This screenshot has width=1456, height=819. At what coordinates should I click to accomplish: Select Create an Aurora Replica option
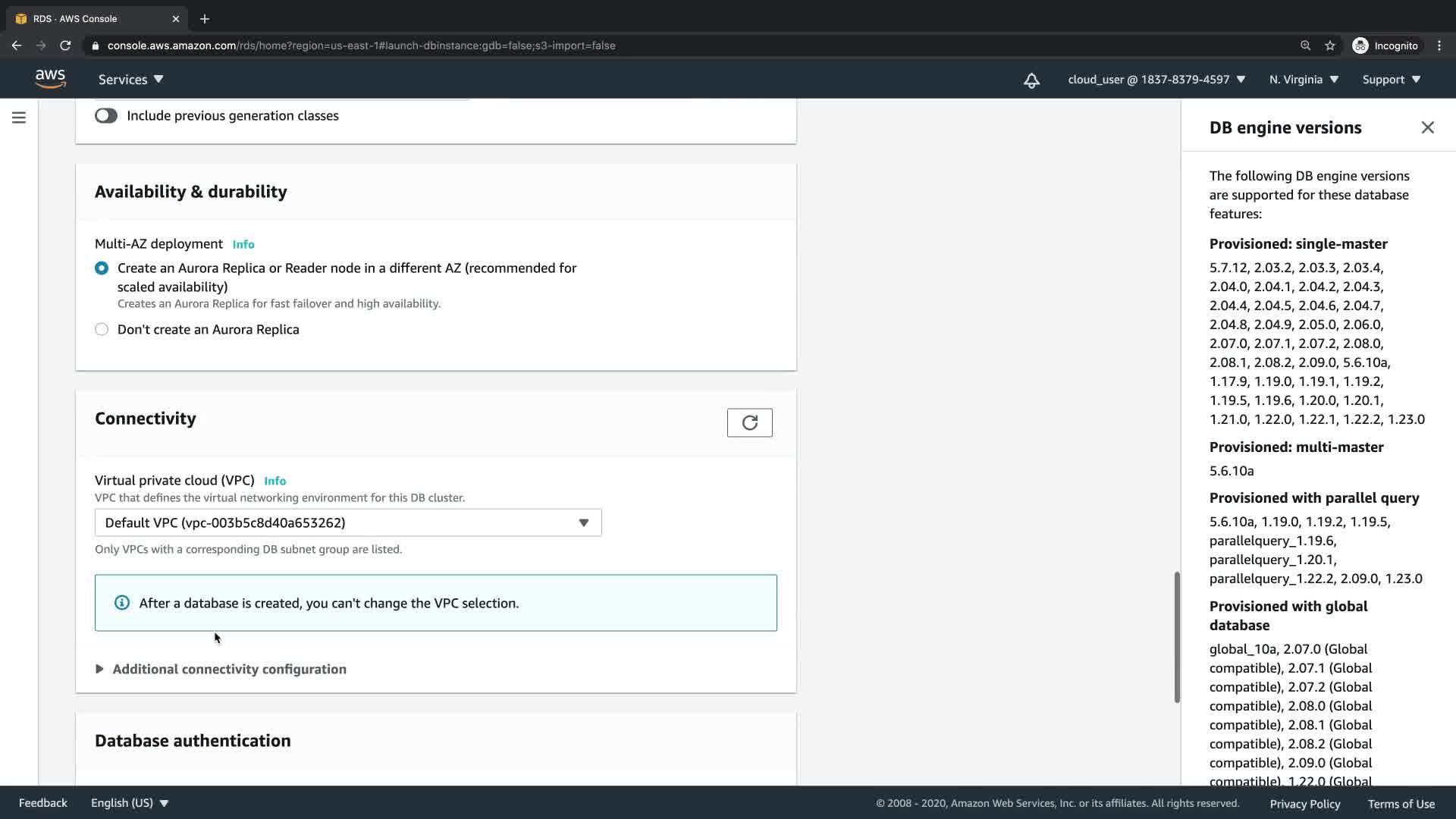click(102, 268)
